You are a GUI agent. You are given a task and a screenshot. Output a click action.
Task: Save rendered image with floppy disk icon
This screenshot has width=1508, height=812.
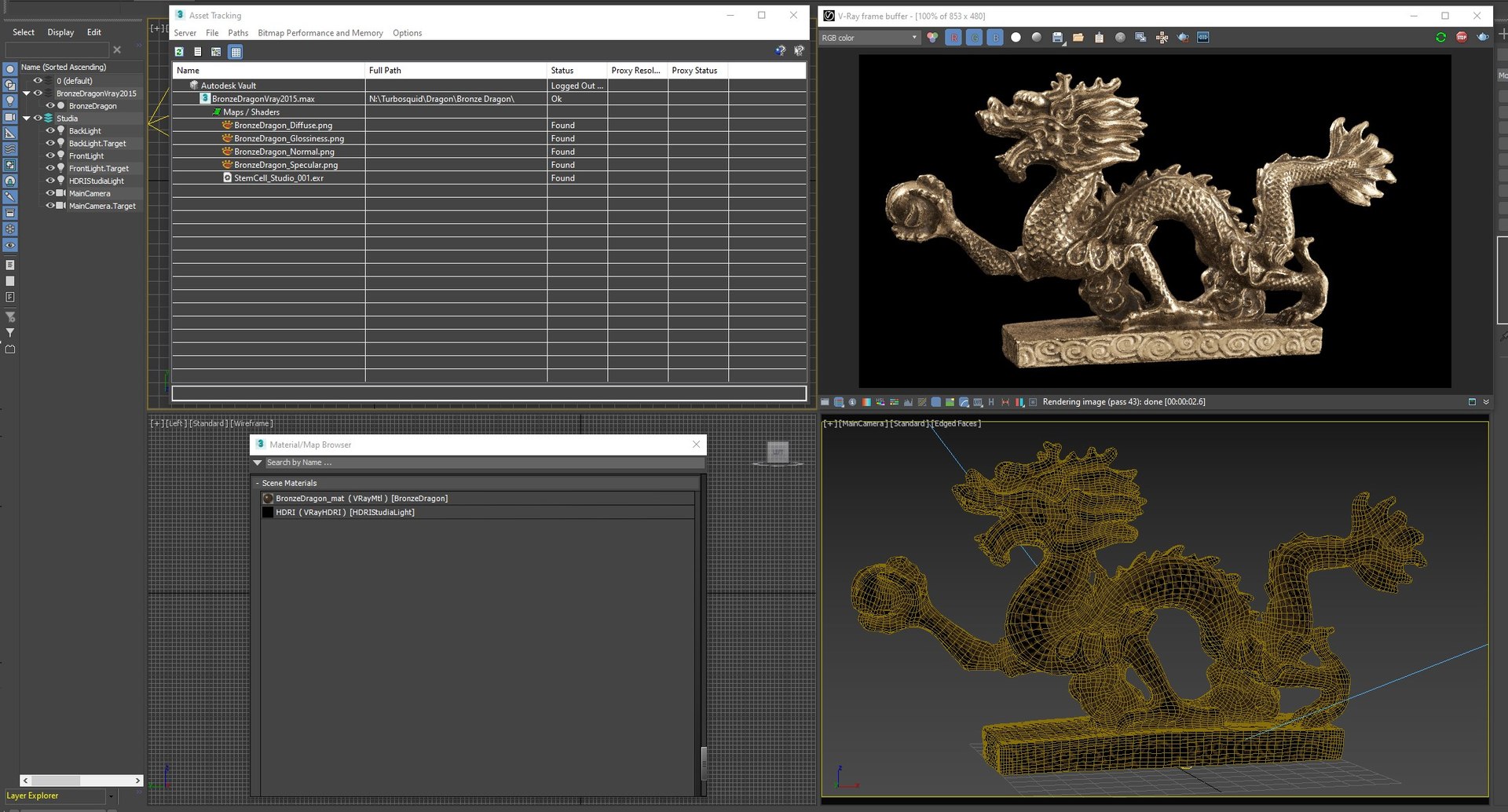[1057, 38]
